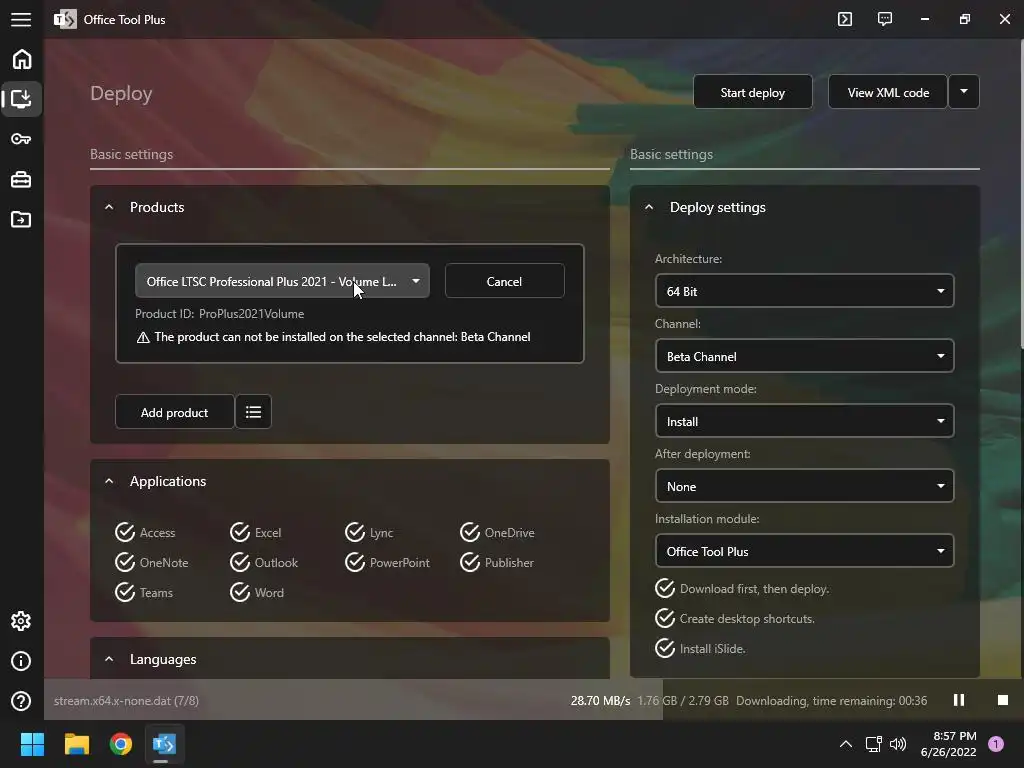The height and width of the screenshot is (768, 1024).
Task: Toggle the Lync application
Action: [369, 532]
